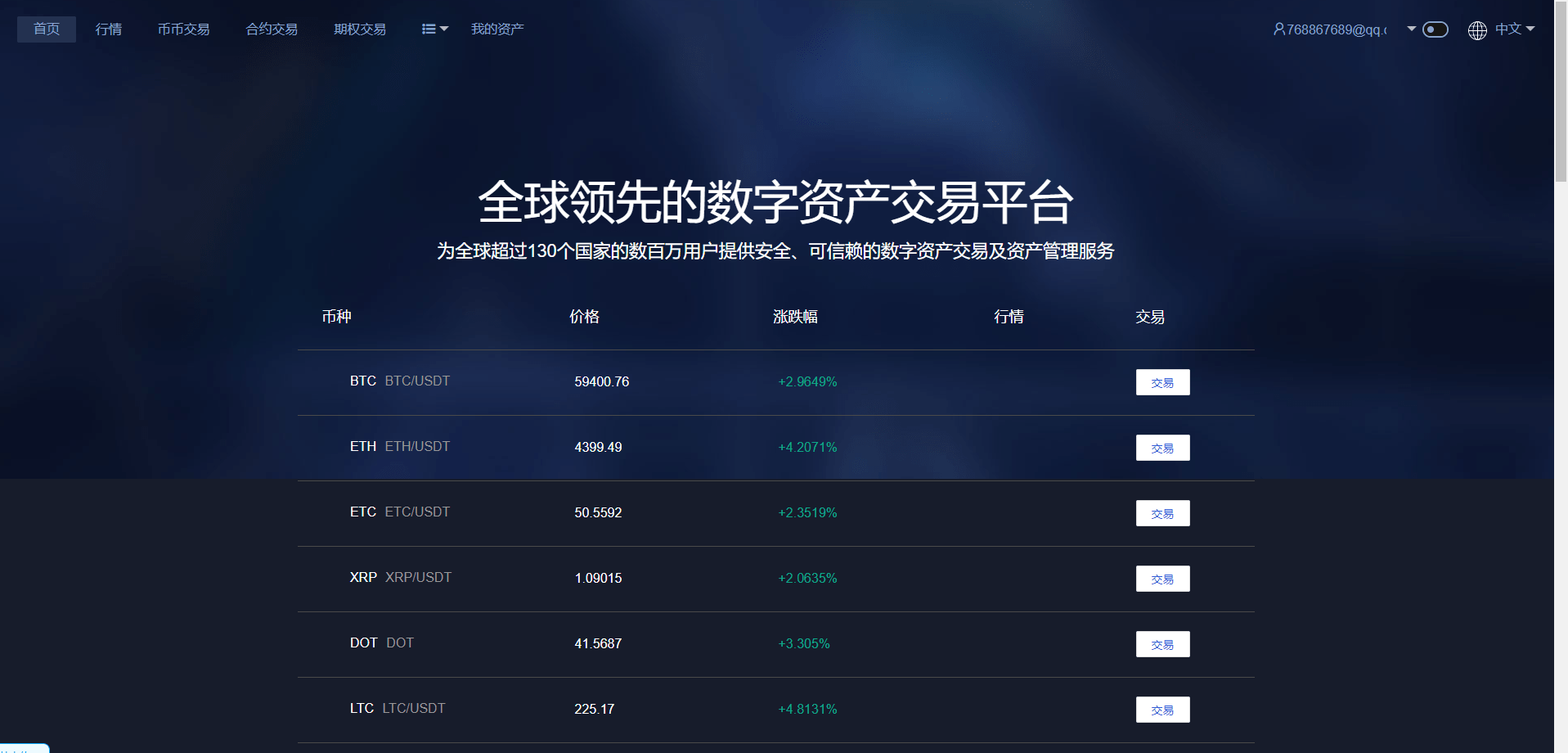Click ETC change +2.3519%
Screen dimensions: 1568x753
(807, 513)
